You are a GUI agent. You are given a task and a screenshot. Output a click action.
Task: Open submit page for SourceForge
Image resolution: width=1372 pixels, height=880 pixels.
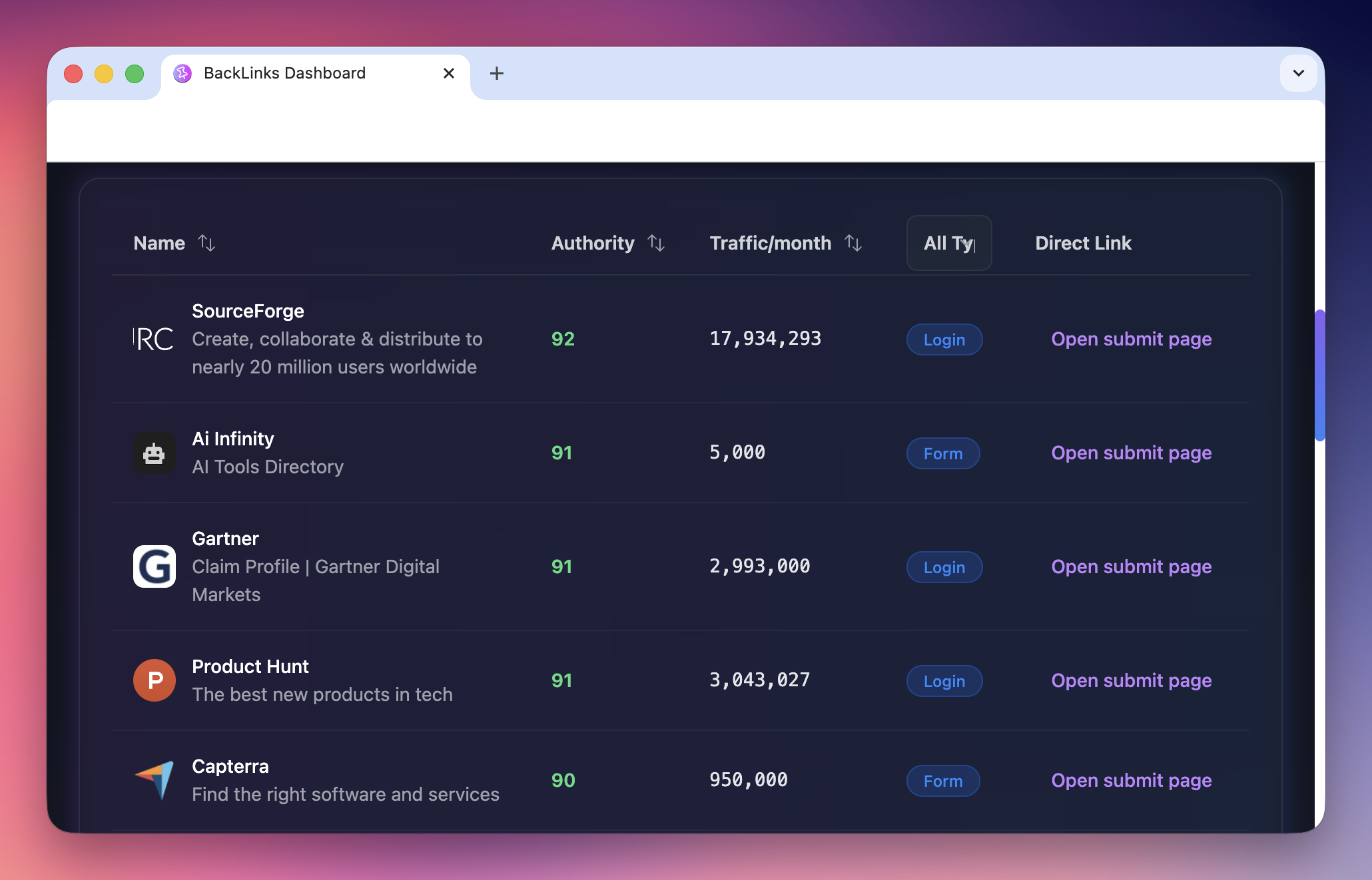(x=1131, y=339)
